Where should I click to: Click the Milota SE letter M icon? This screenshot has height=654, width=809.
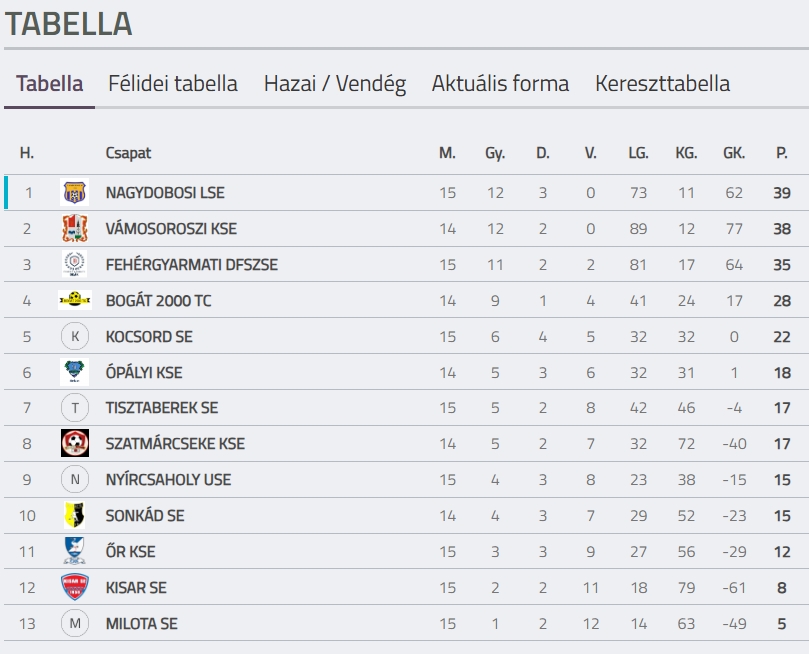(75, 623)
